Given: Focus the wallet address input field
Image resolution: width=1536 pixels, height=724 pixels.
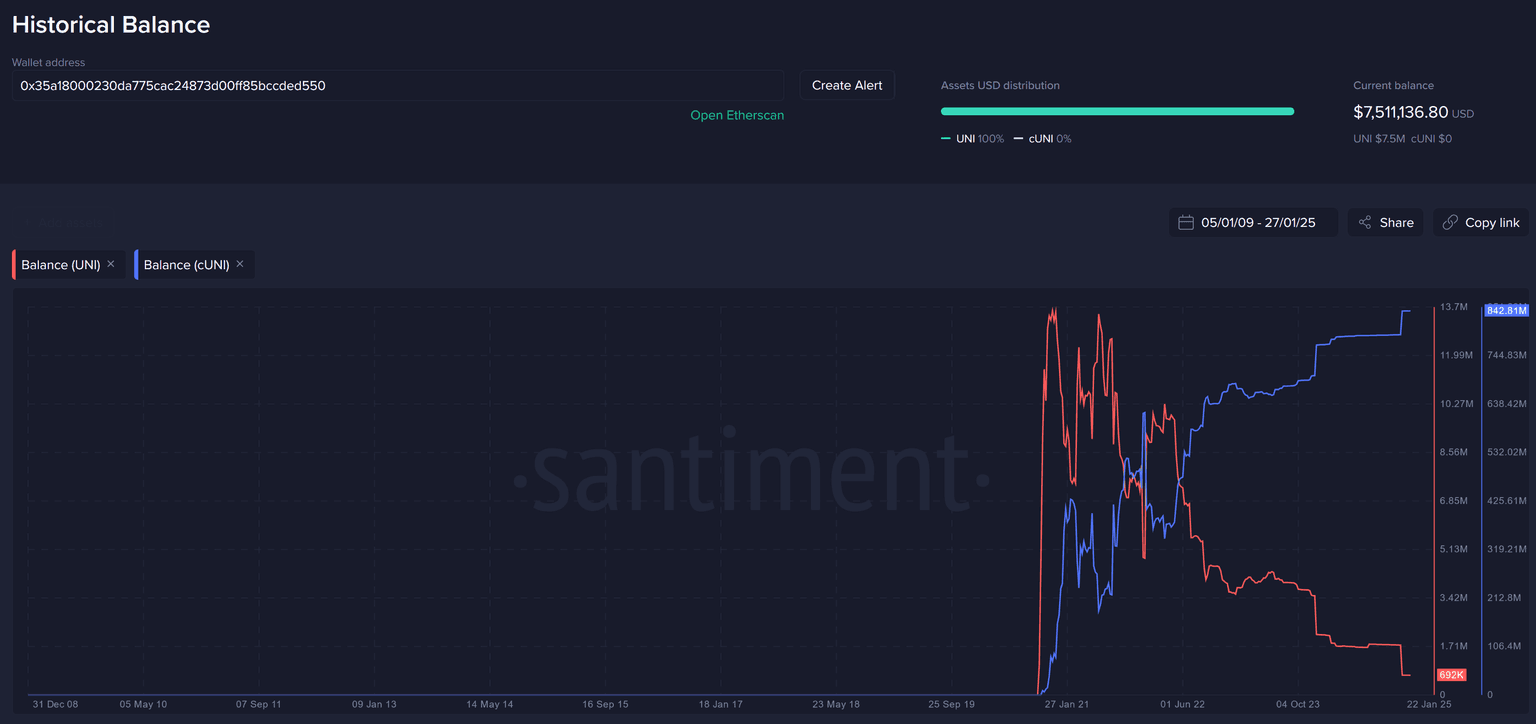Looking at the screenshot, I should [397, 86].
